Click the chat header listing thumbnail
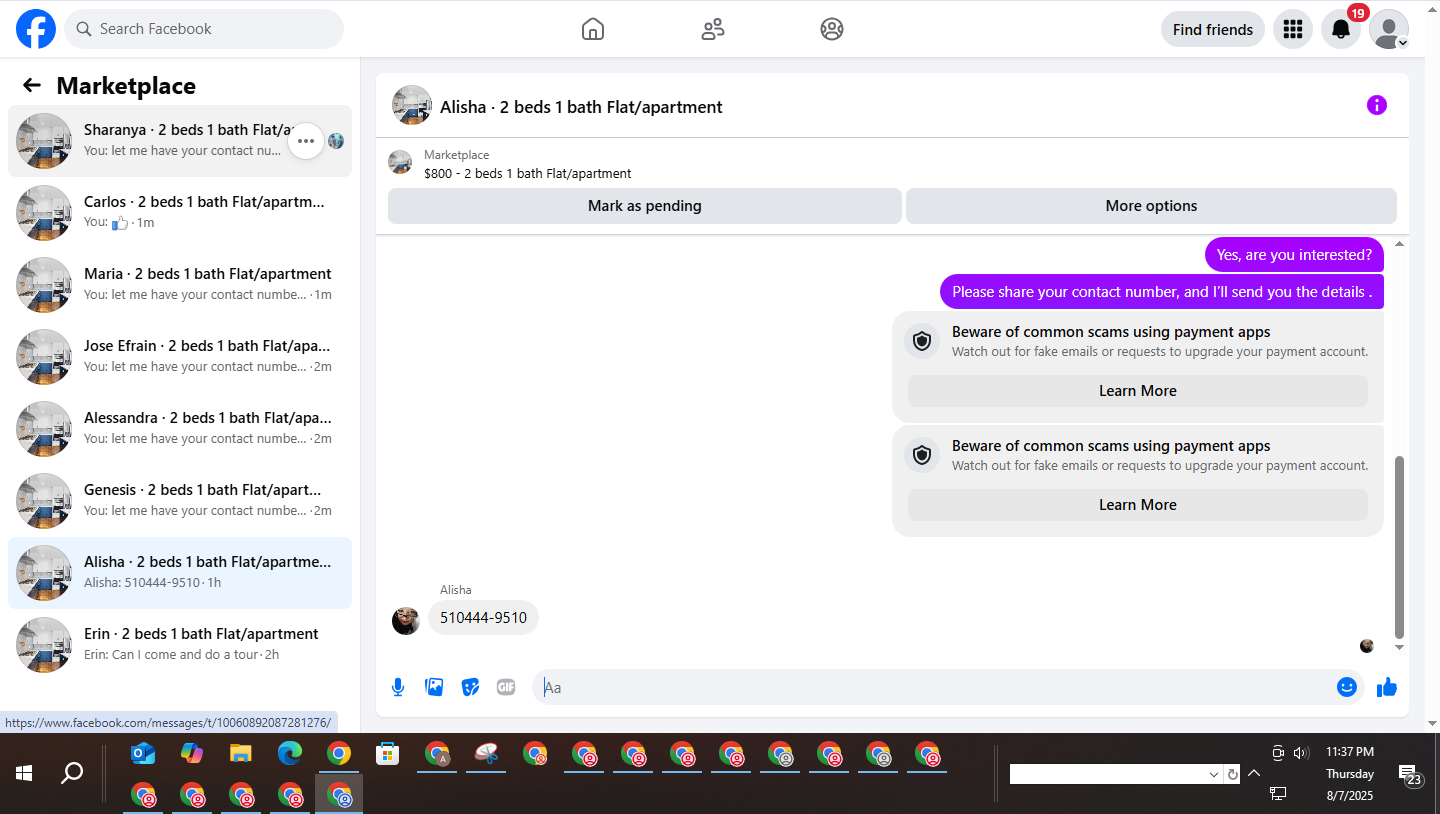 coord(412,105)
